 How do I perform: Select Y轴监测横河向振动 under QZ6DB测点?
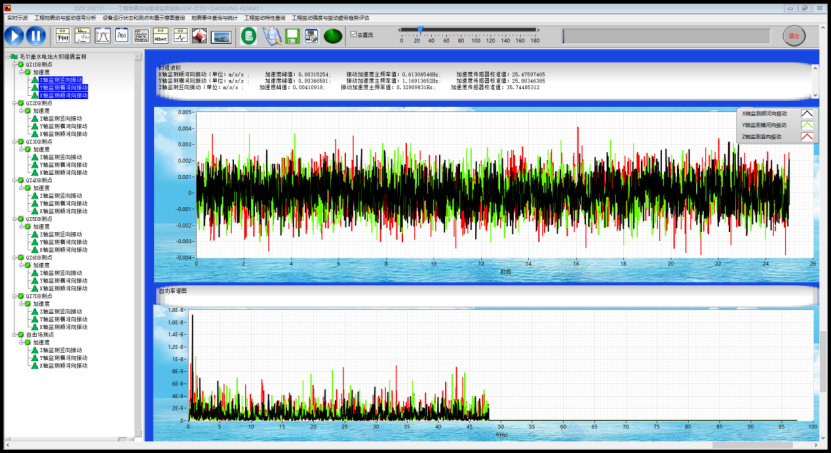point(63,280)
